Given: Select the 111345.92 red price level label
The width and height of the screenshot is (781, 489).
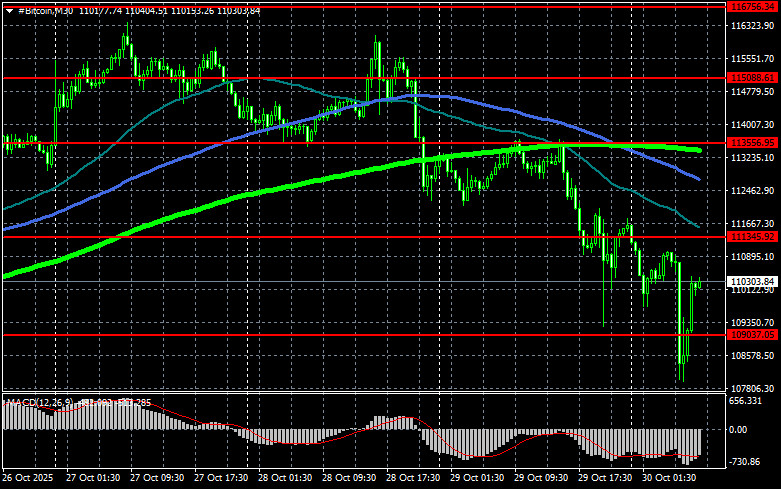Looking at the screenshot, I should click(x=752, y=237).
